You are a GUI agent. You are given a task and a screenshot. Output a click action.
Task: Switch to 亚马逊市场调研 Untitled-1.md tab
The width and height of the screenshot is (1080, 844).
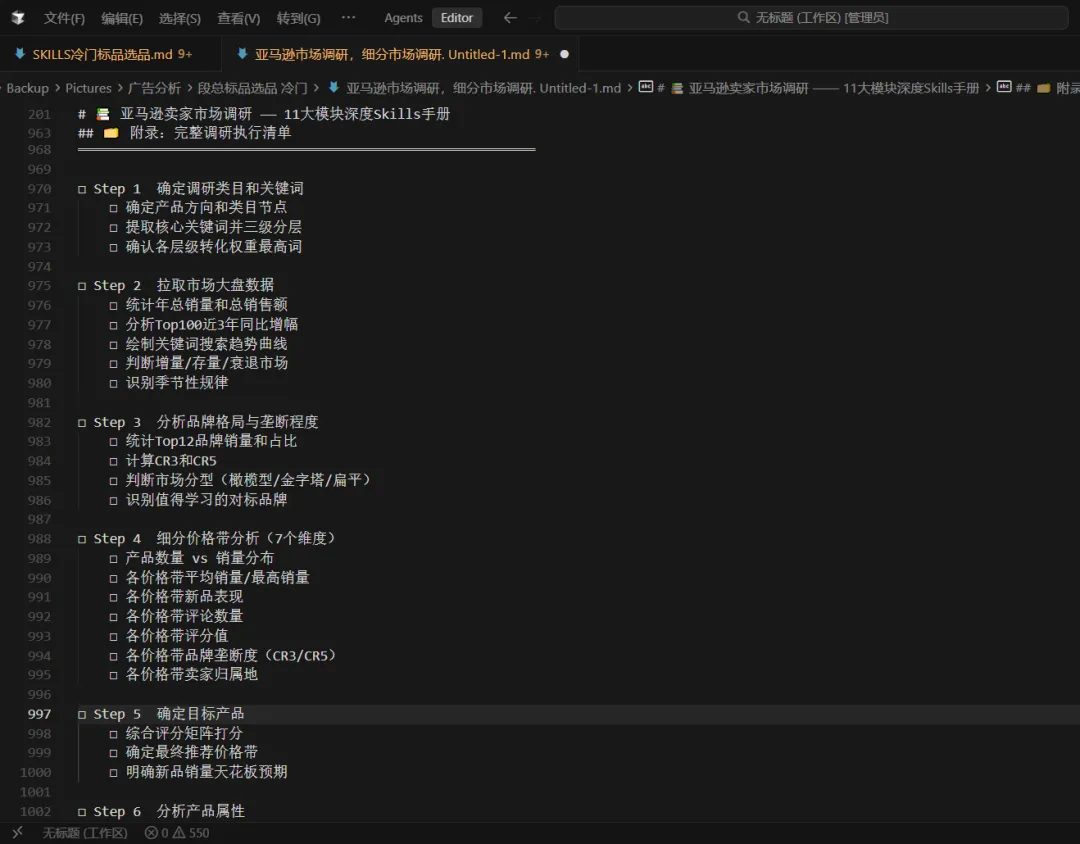[x=400, y=54]
